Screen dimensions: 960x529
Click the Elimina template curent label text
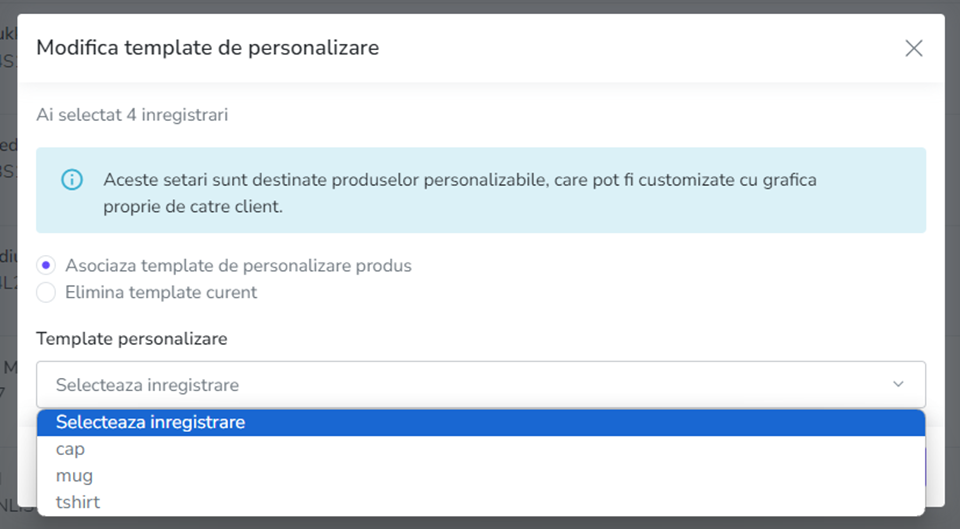[161, 292]
